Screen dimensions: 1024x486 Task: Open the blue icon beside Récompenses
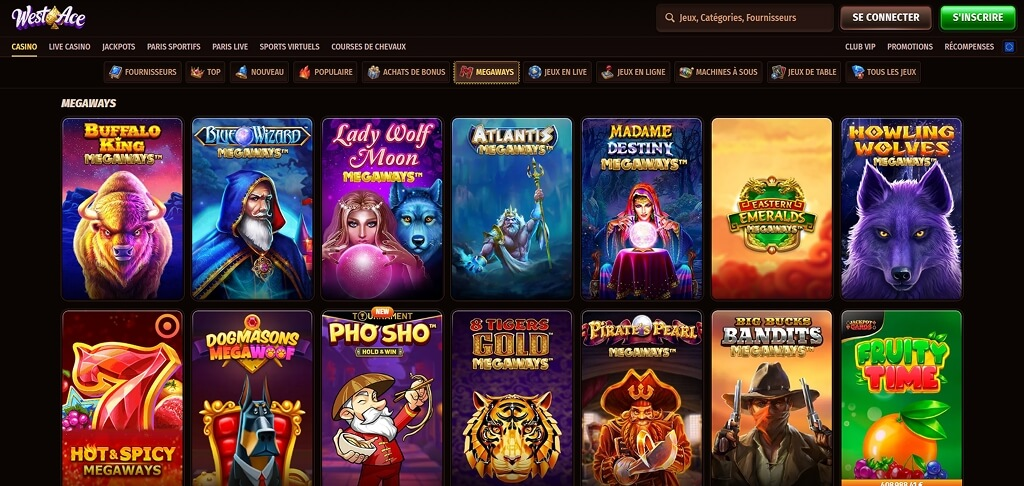tap(1009, 46)
